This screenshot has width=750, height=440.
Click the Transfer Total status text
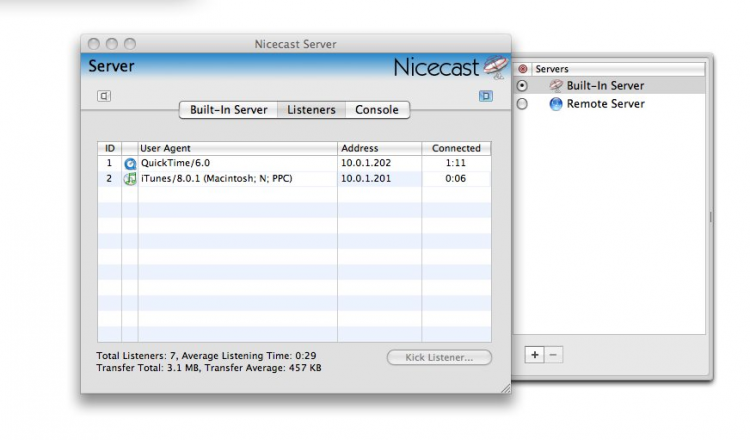[209, 368]
